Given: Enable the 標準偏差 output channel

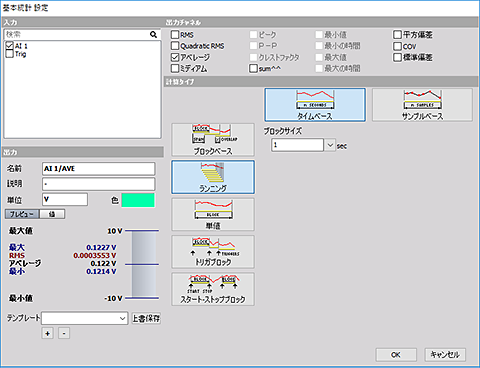Looking at the screenshot, I should [397, 57].
